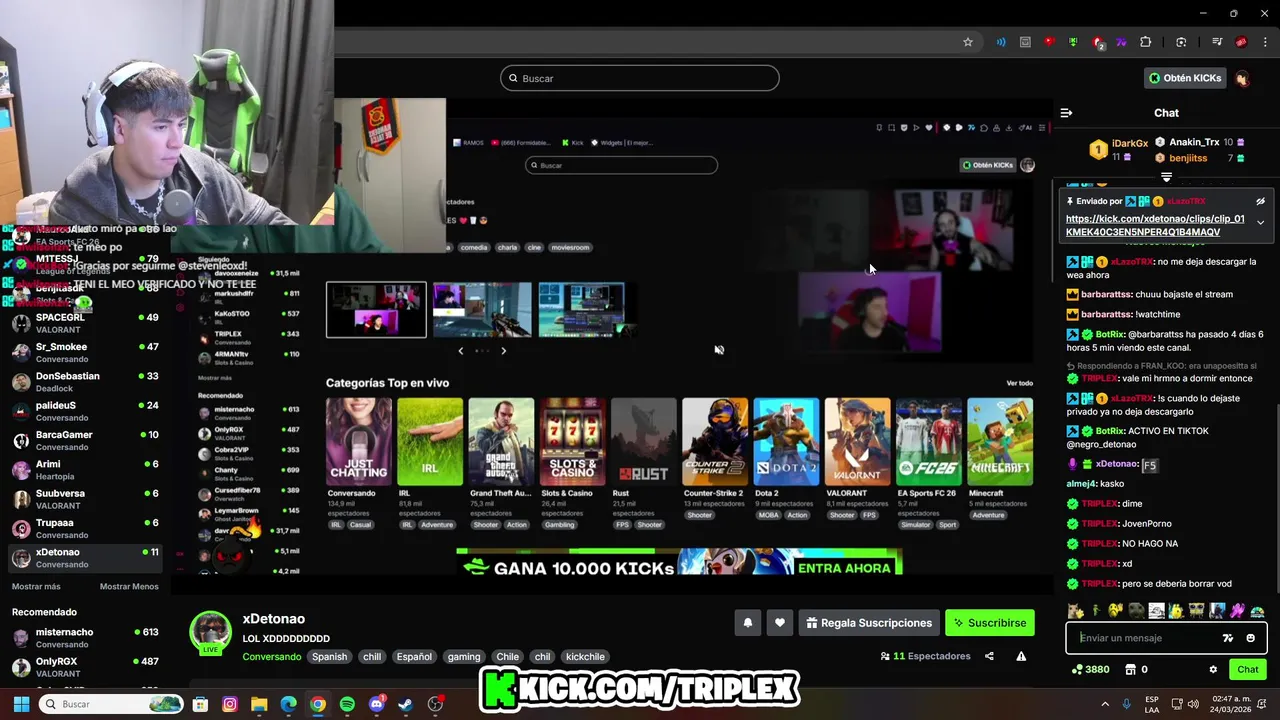
Task: Hide the pinned message with eye icon
Action: [x=1260, y=202]
